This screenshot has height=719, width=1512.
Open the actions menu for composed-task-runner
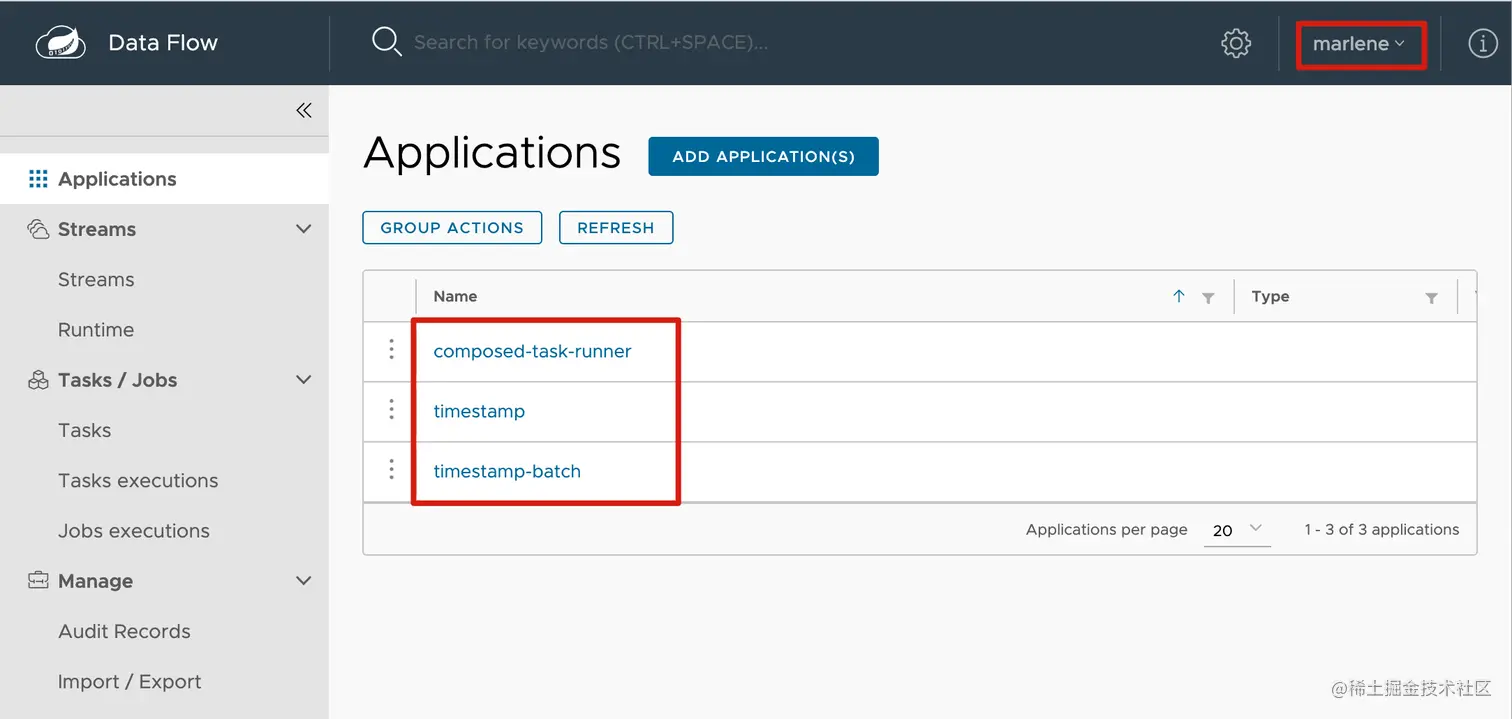[x=391, y=350]
